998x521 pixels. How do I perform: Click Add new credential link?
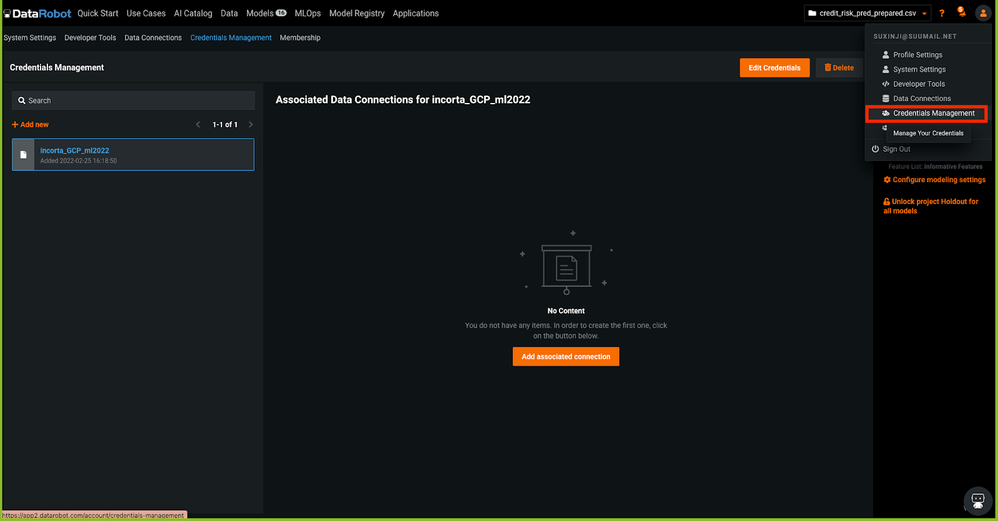(30, 125)
